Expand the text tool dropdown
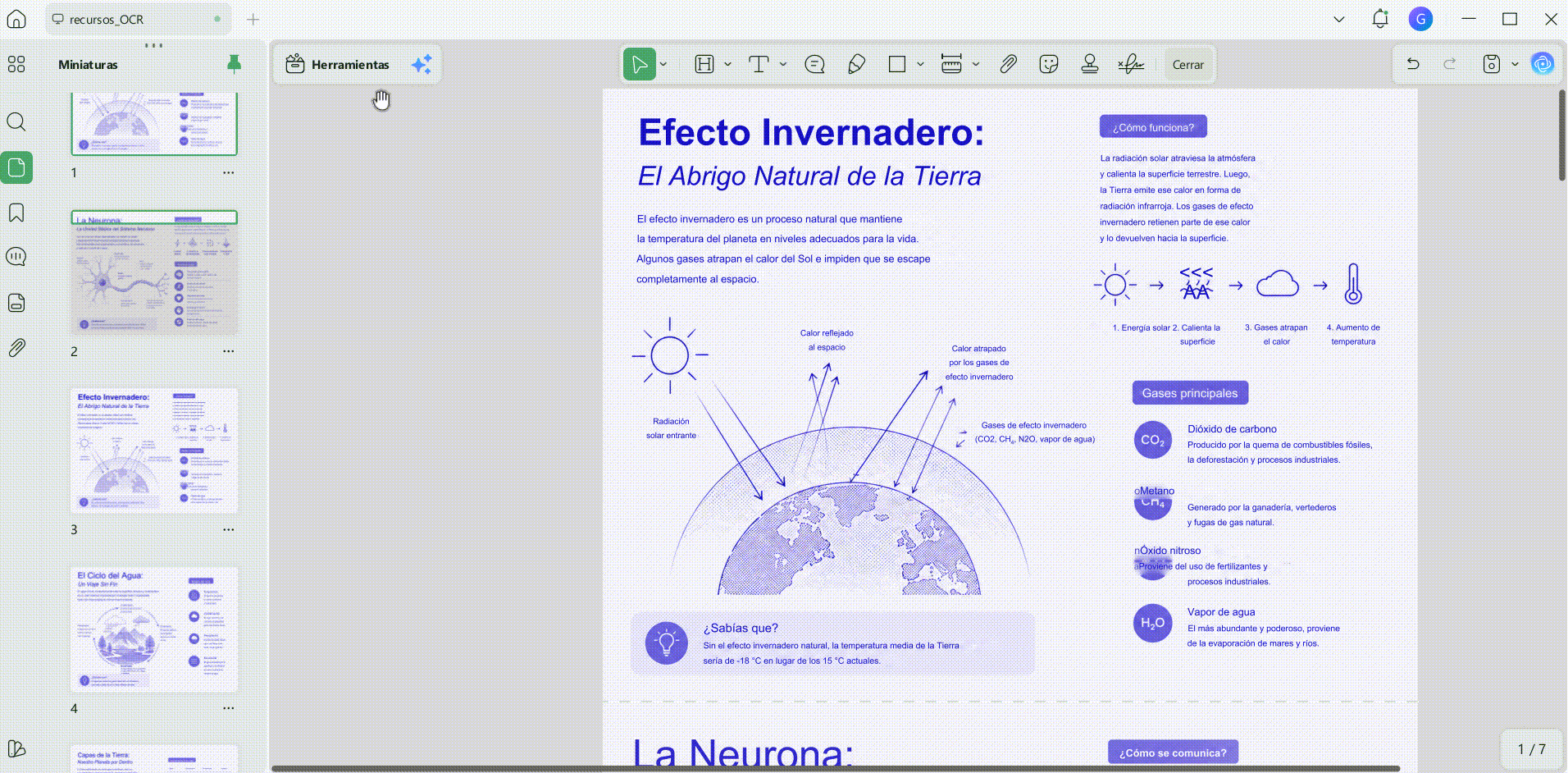 tap(783, 64)
